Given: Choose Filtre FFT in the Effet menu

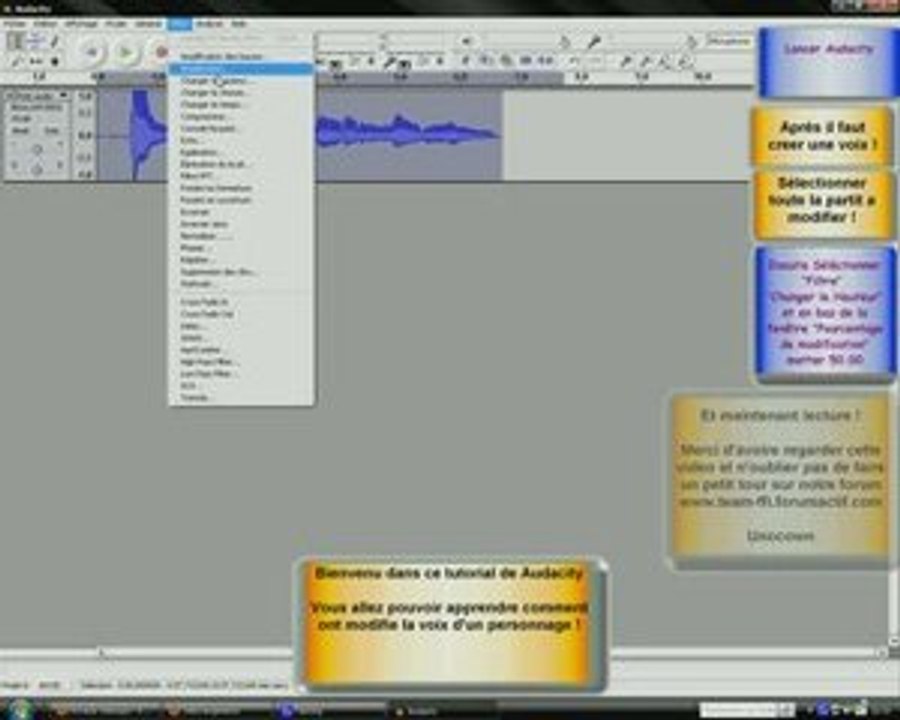Looking at the screenshot, I should coord(241,176).
